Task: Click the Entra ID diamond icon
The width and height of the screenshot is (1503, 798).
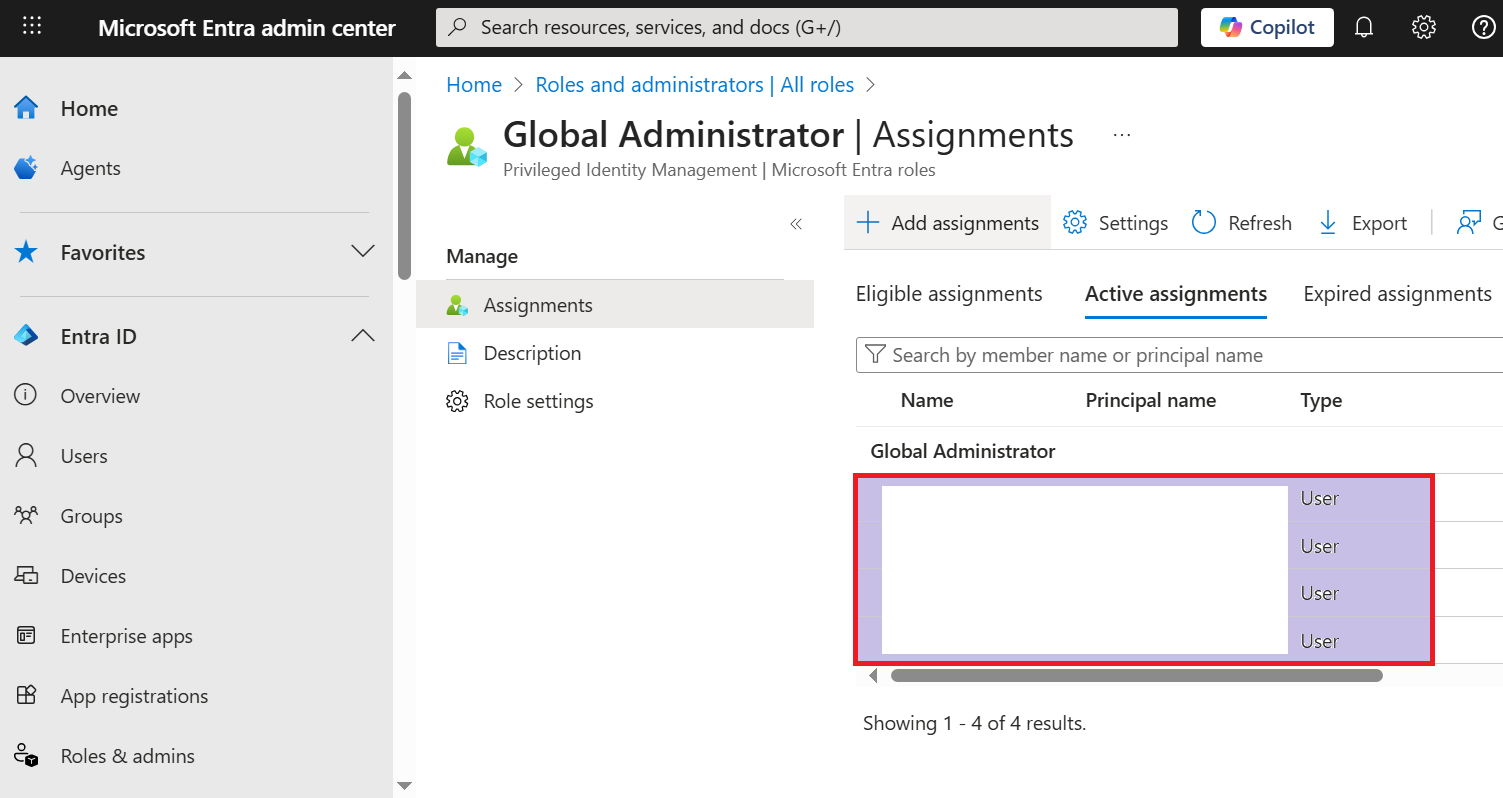Action: click(26, 336)
